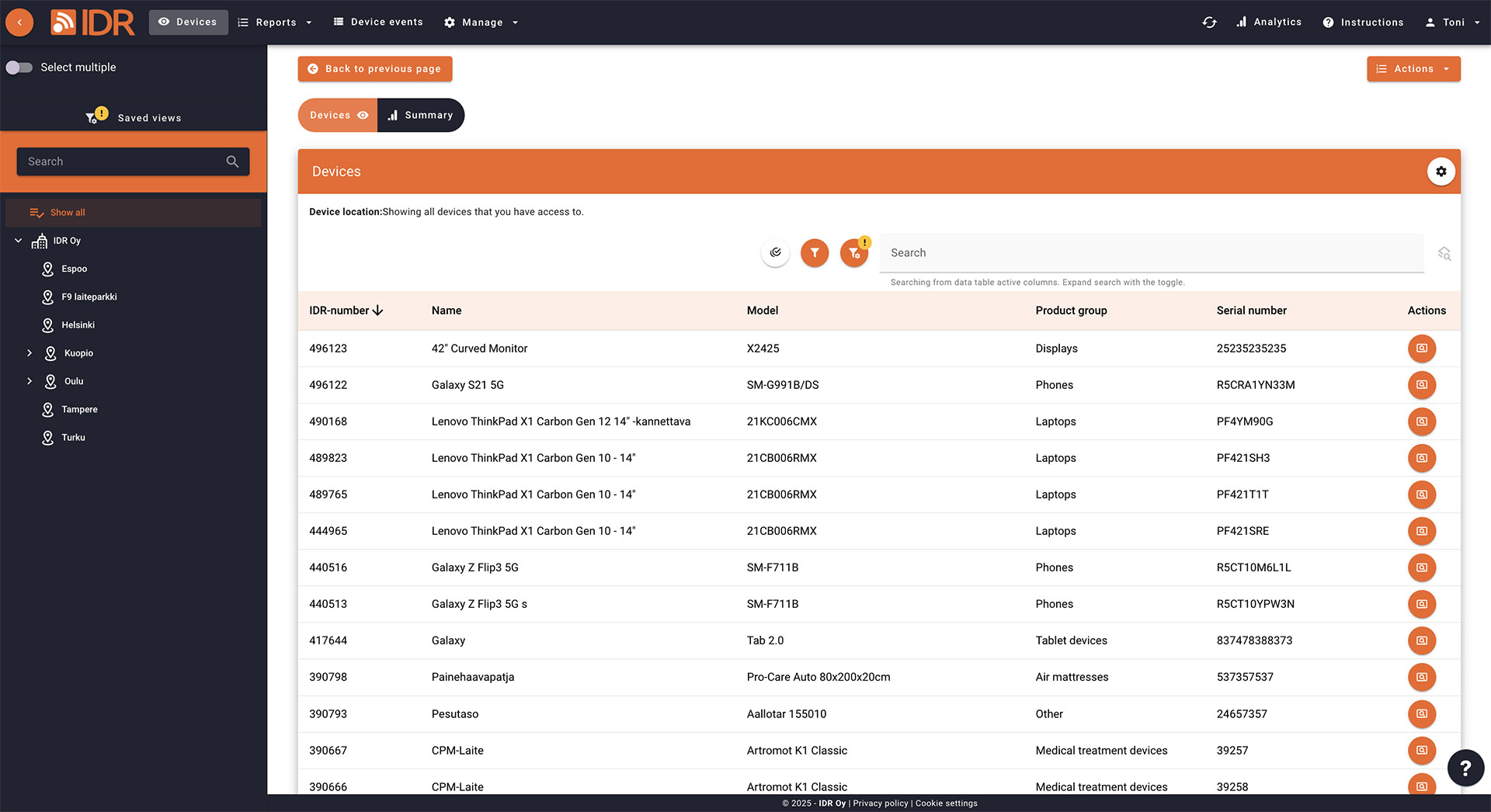1491x812 pixels.
Task: Toggle the expand search icon beside the search bar
Action: 1444,253
